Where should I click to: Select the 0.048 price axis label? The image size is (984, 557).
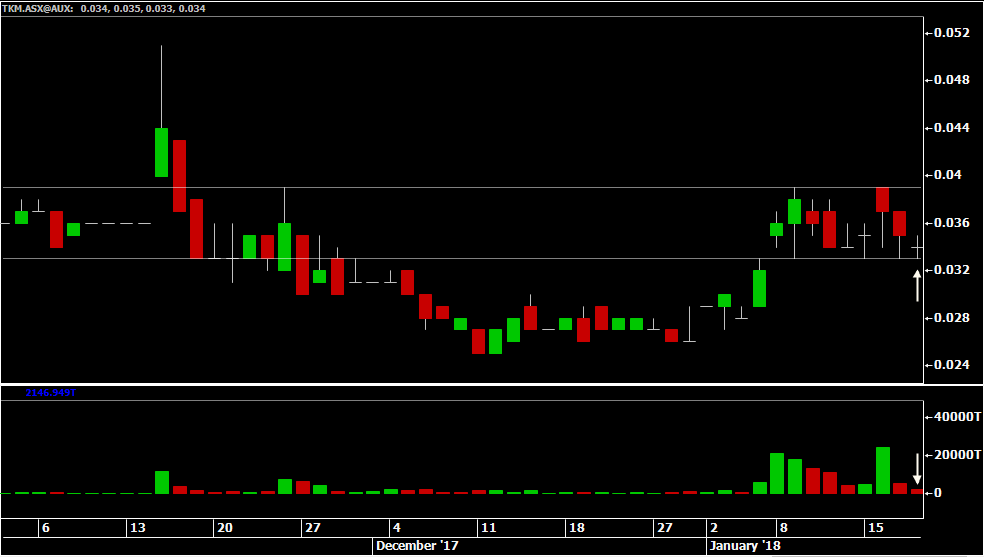click(x=951, y=80)
